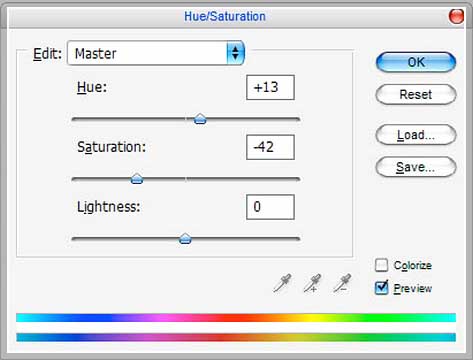The image size is (473, 360).
Task: Enable the Colorize checkbox
Action: (381, 265)
